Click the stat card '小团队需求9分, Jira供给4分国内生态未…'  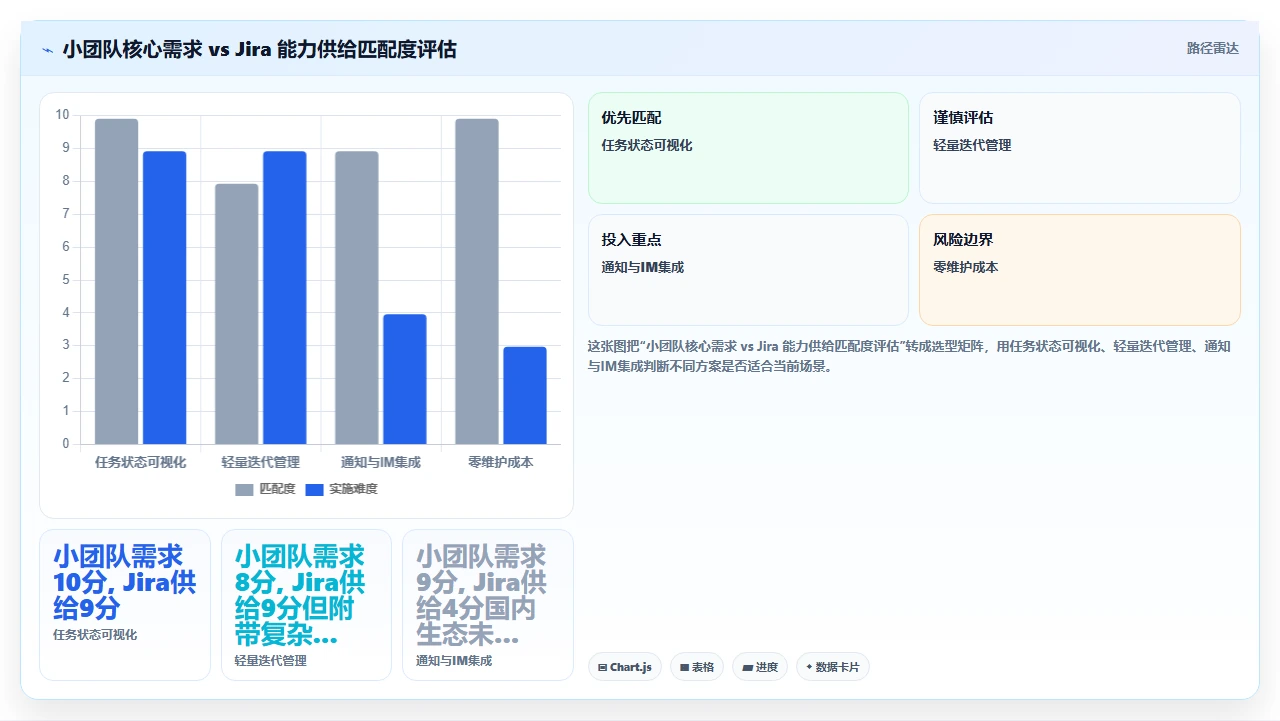click(488, 605)
